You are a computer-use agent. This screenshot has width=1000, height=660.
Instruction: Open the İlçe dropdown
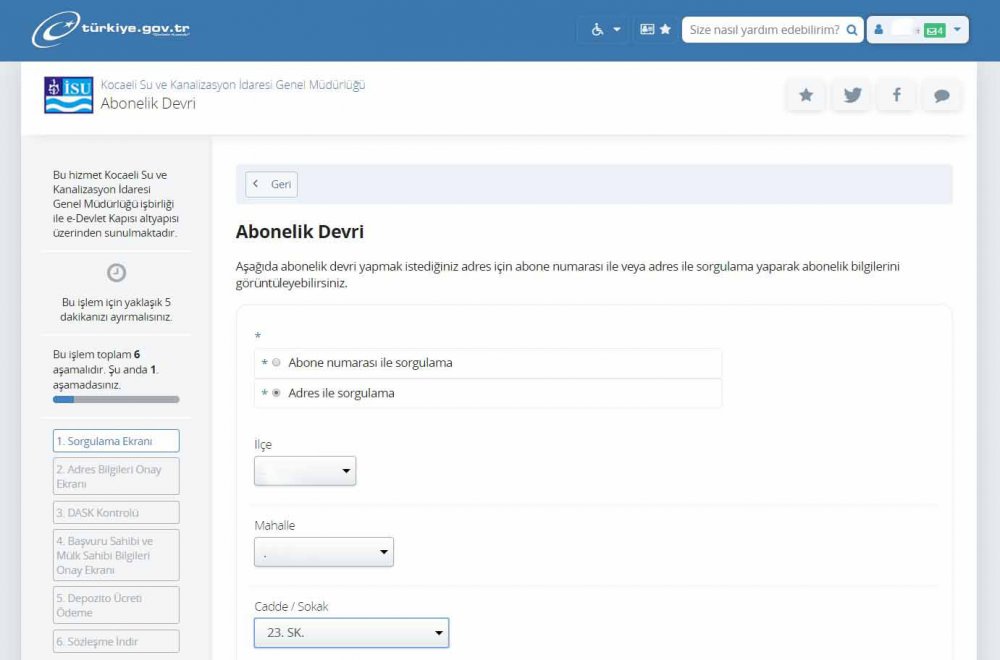click(x=305, y=471)
